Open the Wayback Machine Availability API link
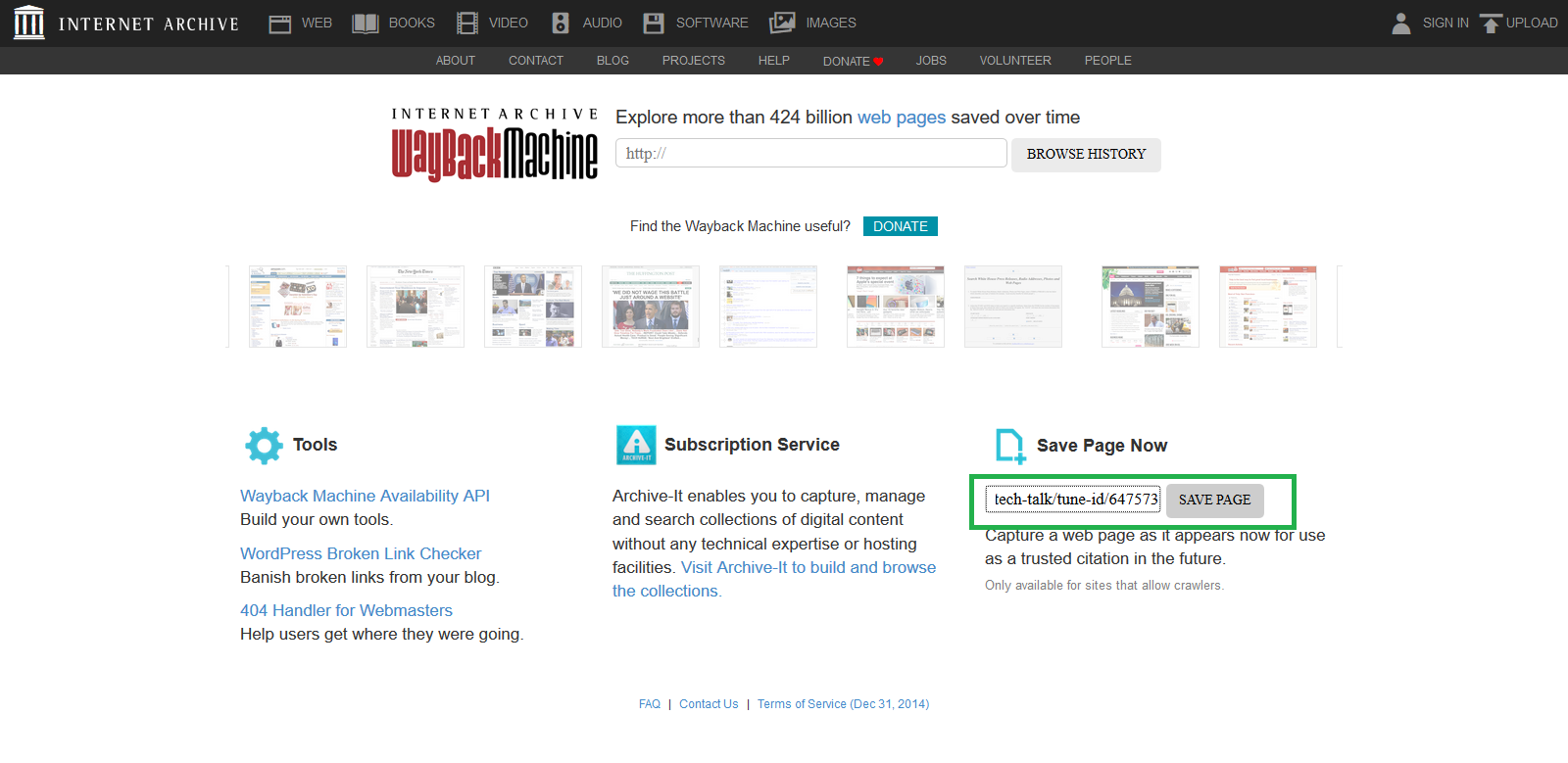1568x763 pixels. (365, 497)
